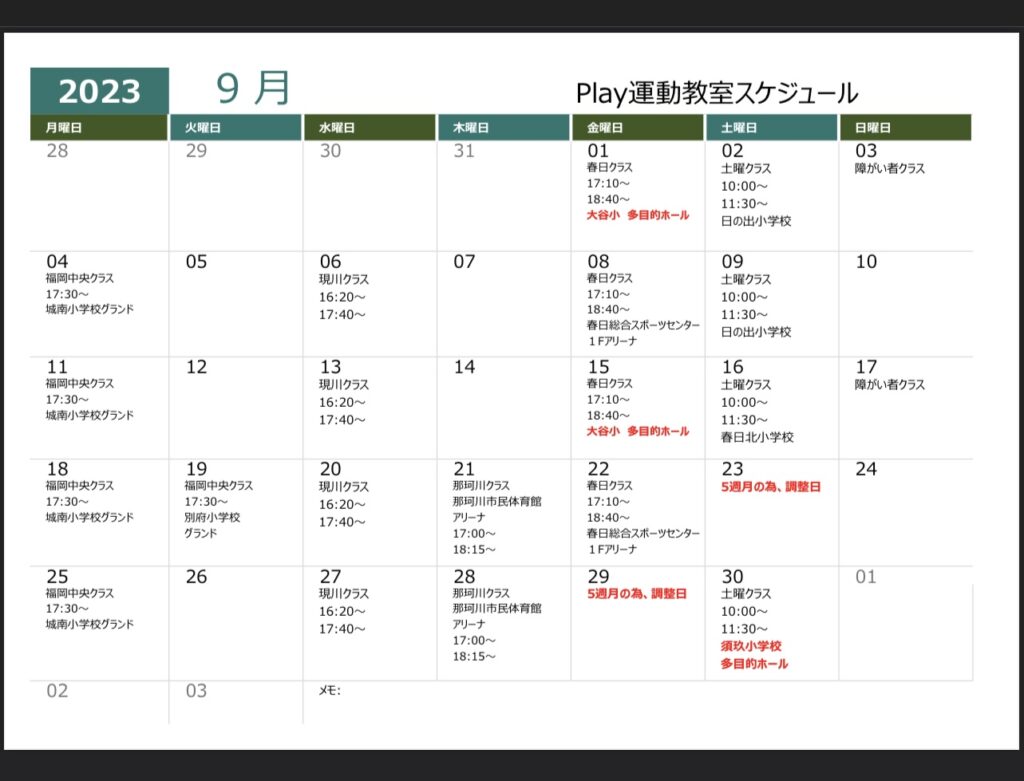Screen dimensions: 1024x781
Task: Click date 07 cell number
Action: pyautogui.click(x=464, y=262)
